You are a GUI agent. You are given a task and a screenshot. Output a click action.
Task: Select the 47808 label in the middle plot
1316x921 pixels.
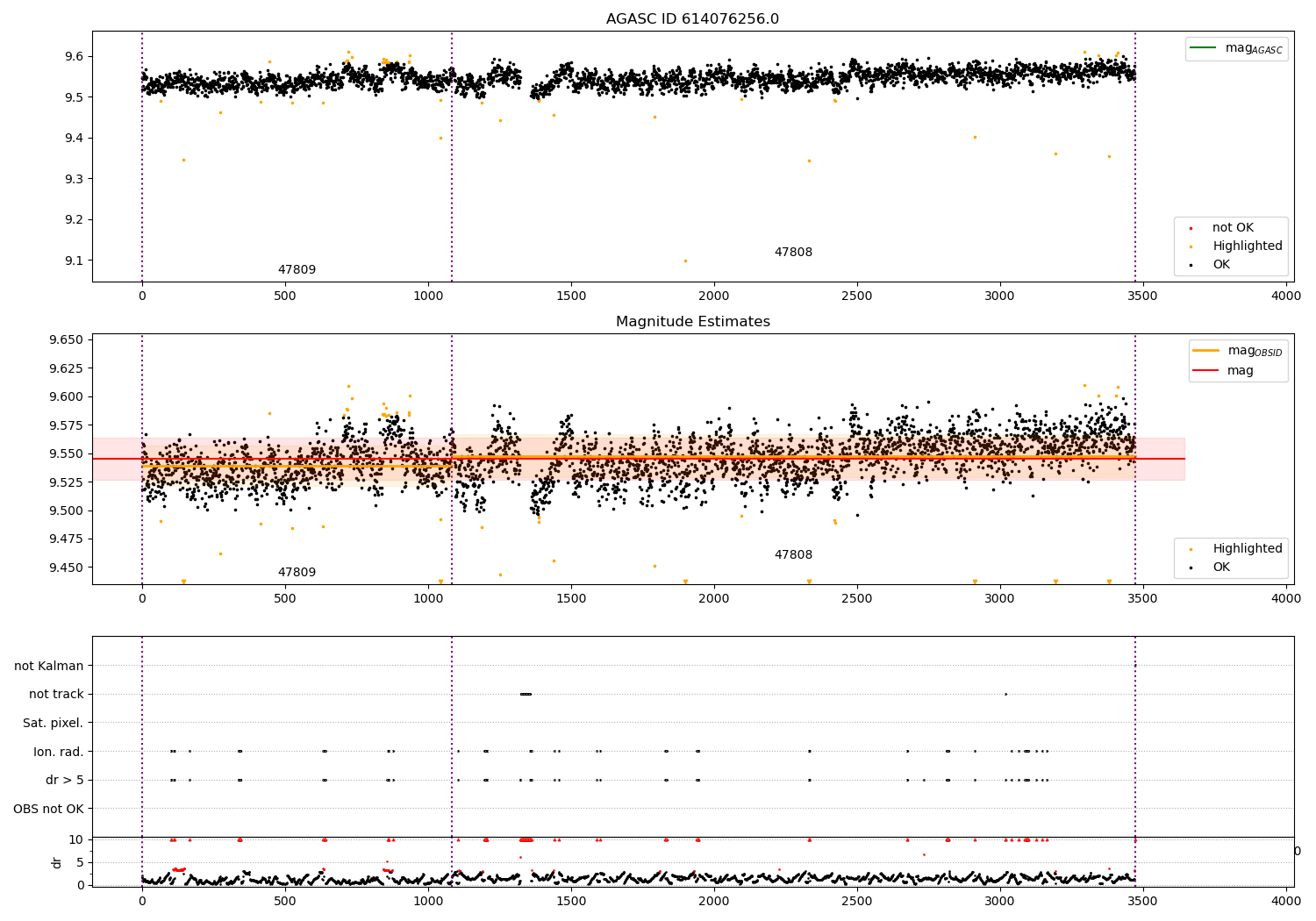(x=793, y=555)
